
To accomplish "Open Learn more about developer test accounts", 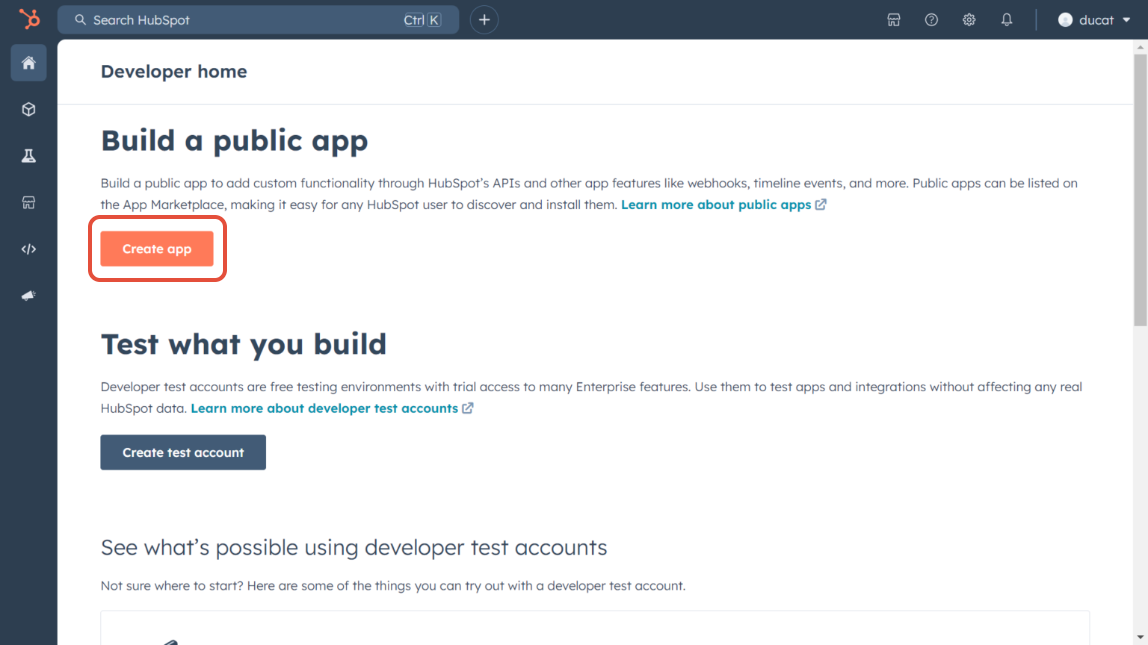I will [x=324, y=408].
